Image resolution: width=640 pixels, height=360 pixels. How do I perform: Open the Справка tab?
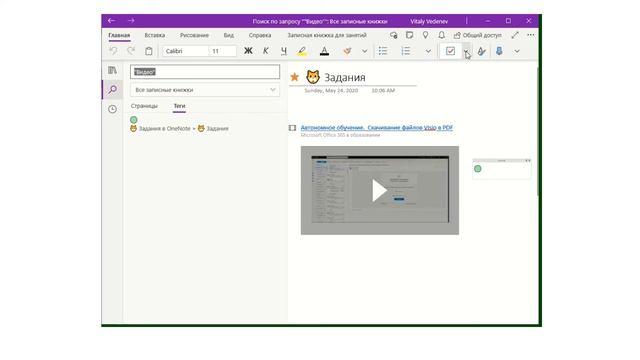pyautogui.click(x=260, y=36)
